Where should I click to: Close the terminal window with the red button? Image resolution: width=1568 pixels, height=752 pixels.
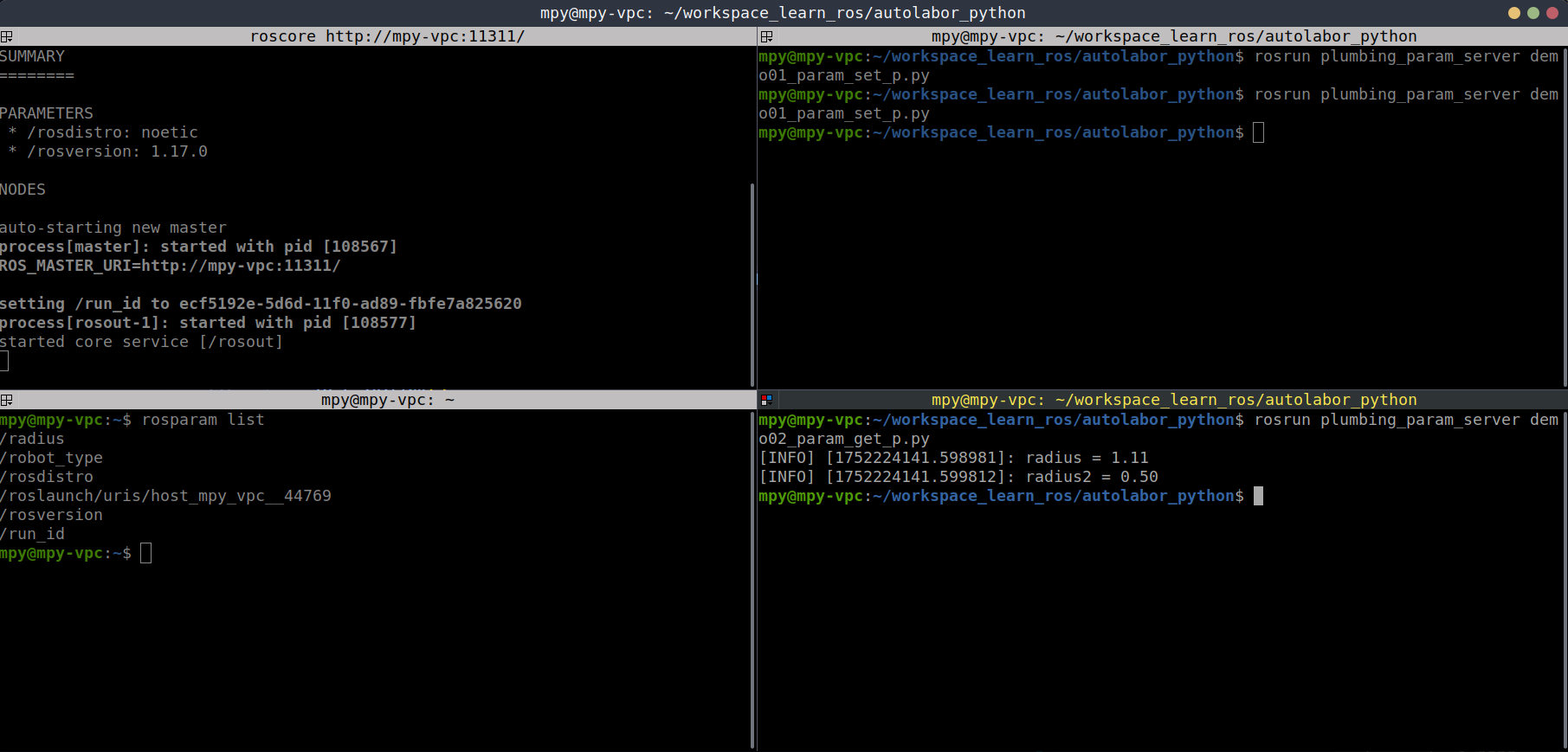point(1552,13)
